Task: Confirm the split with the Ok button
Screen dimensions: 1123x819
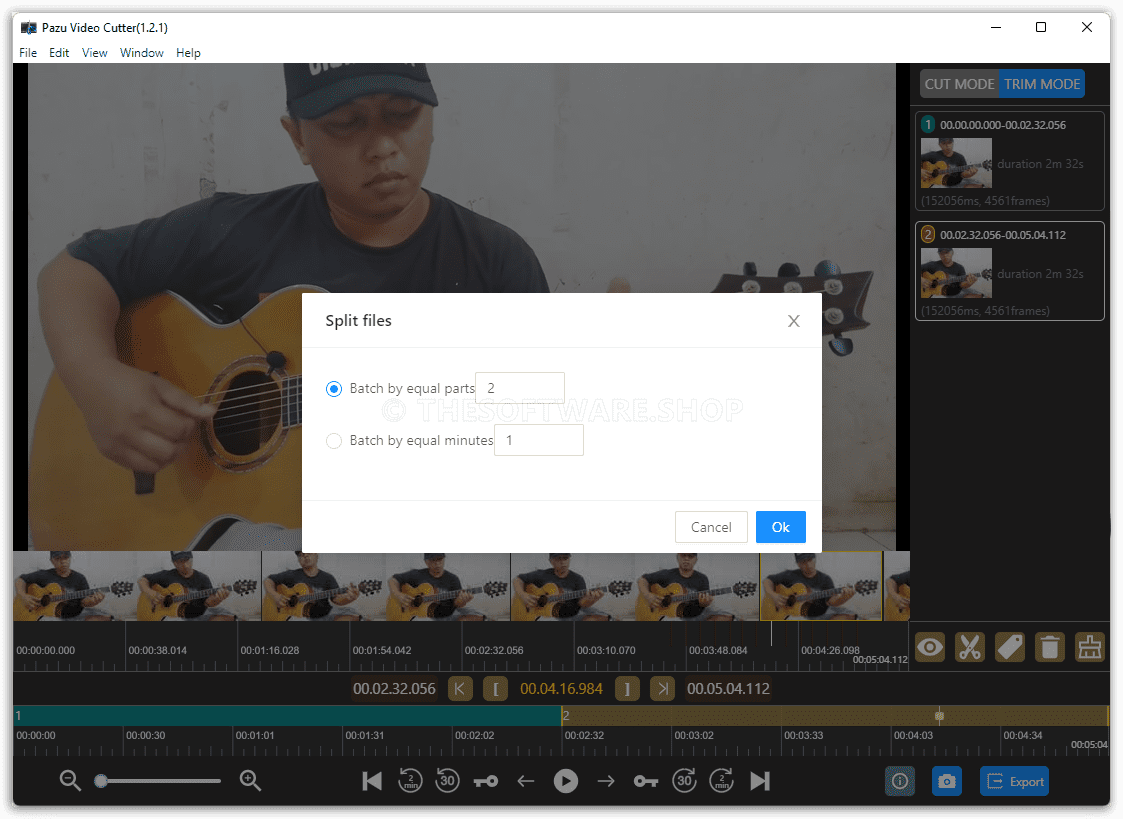Action: (x=781, y=527)
